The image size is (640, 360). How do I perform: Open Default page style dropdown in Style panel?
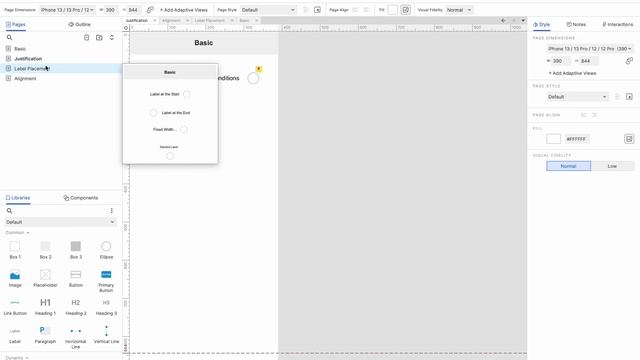577,97
